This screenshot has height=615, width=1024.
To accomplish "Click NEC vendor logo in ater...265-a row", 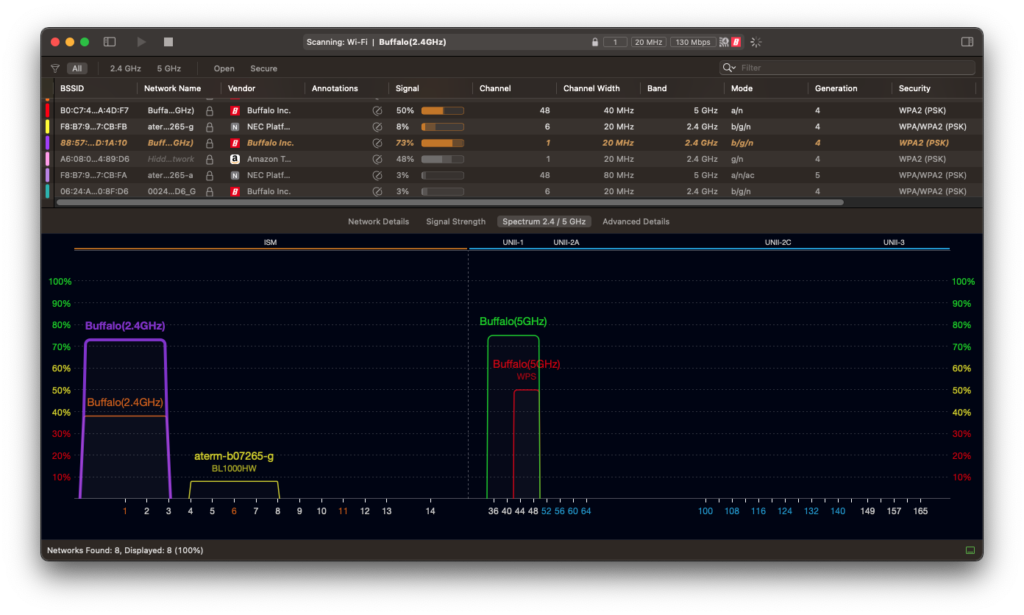I will click(235, 176).
